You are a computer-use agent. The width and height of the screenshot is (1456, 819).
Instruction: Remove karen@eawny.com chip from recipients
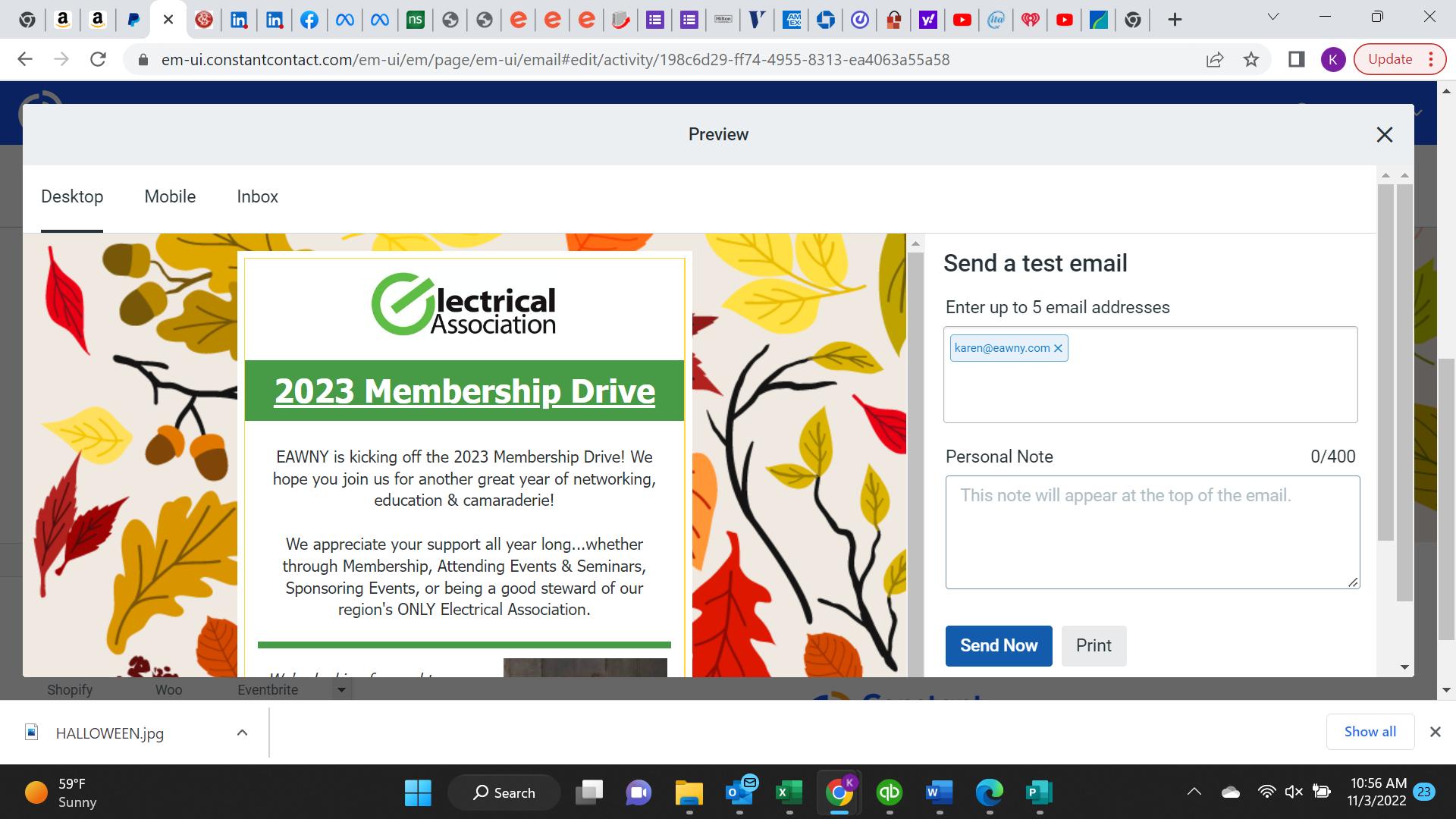(1058, 348)
